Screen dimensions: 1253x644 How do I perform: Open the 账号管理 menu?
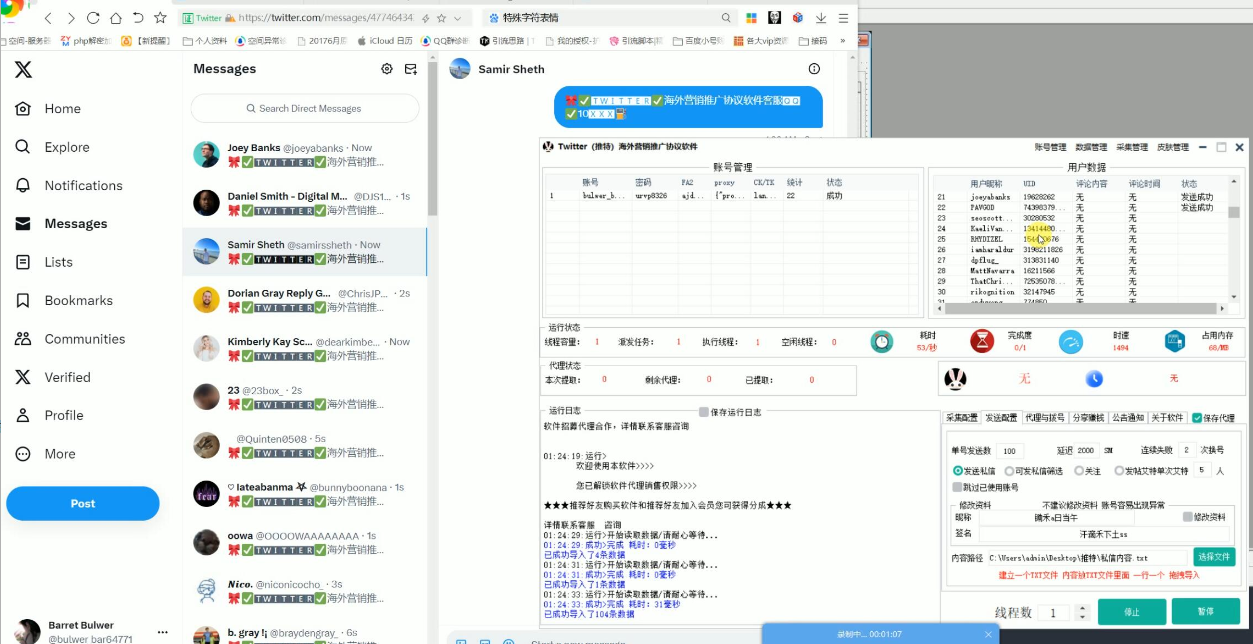[1050, 147]
